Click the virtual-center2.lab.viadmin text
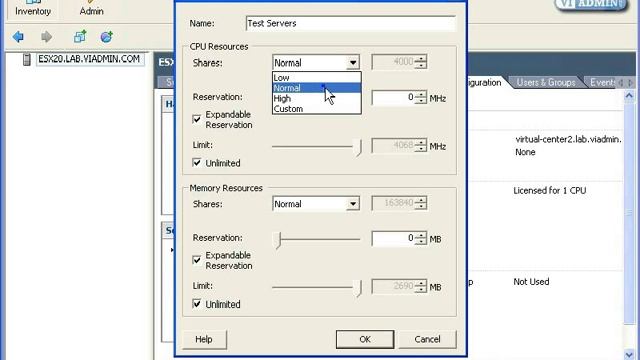Screen dimensions: 640x360 pos(569,140)
